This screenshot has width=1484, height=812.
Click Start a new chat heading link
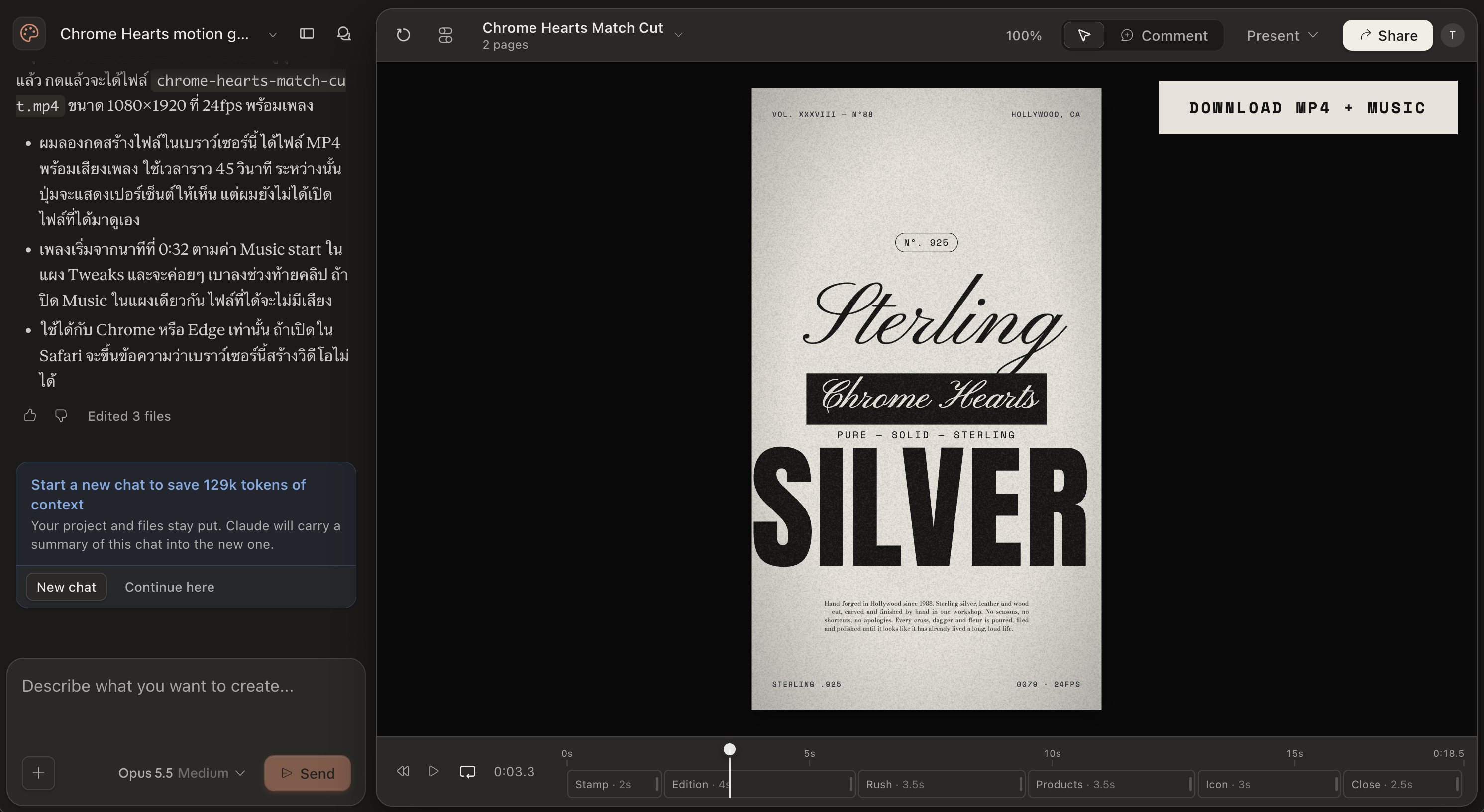tap(168, 494)
